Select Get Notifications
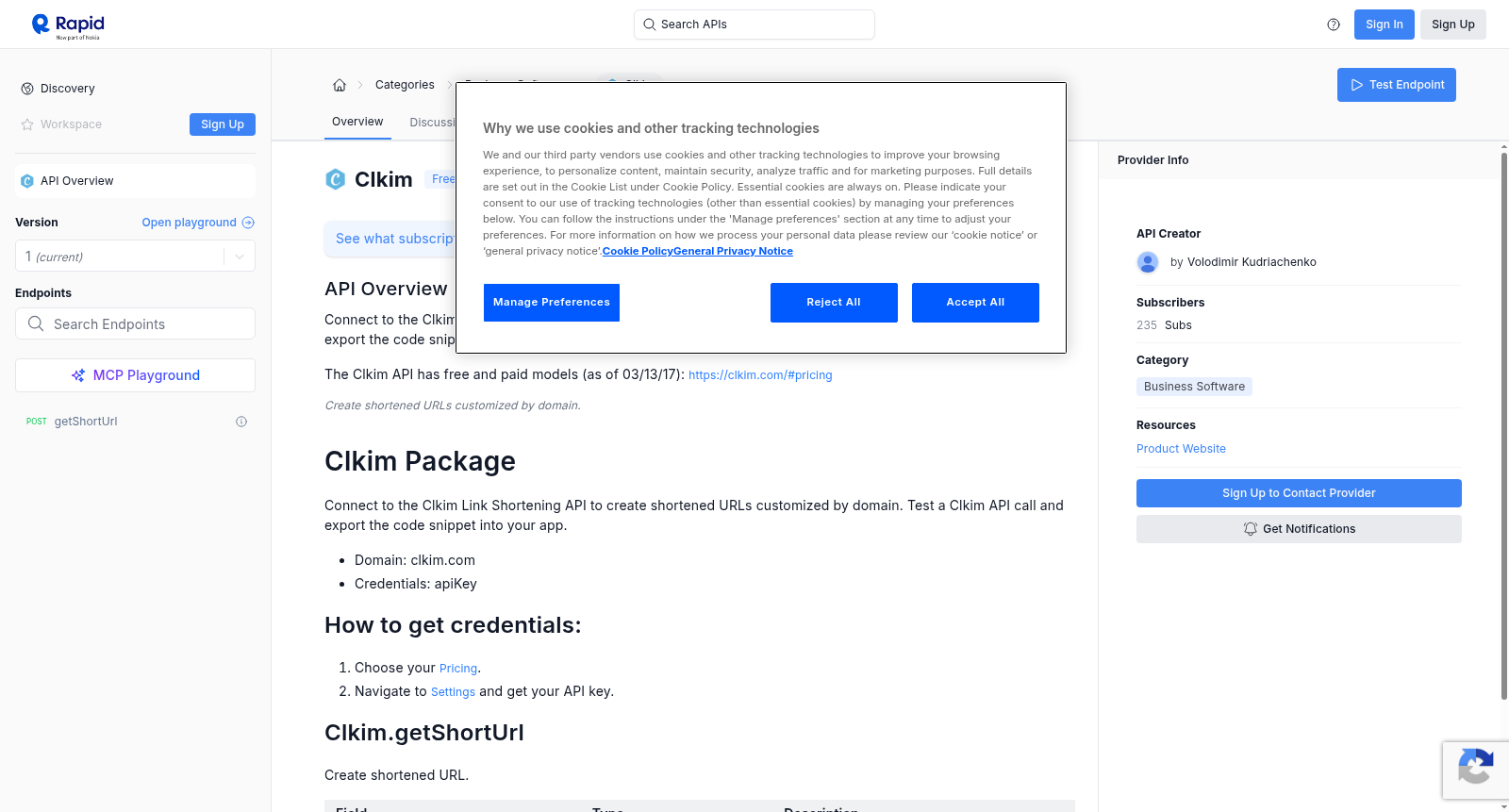Image resolution: width=1509 pixels, height=812 pixels. [x=1299, y=529]
